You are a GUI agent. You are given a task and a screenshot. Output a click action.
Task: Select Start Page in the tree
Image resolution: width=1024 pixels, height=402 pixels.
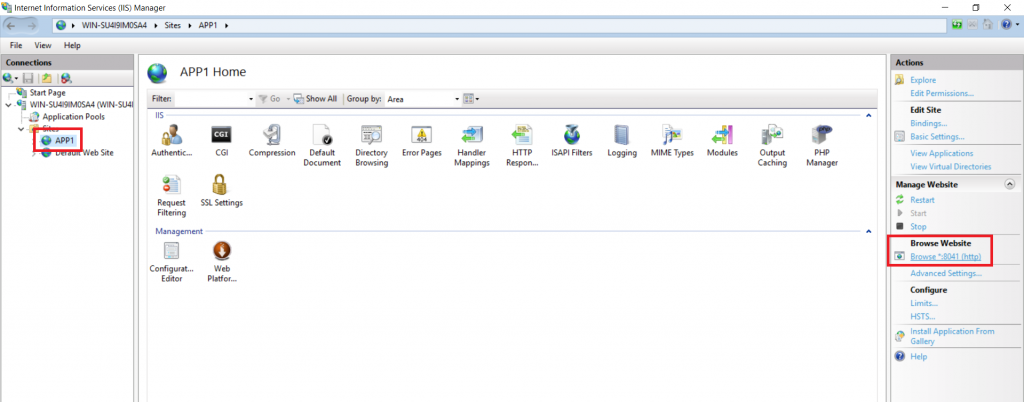coord(48,93)
